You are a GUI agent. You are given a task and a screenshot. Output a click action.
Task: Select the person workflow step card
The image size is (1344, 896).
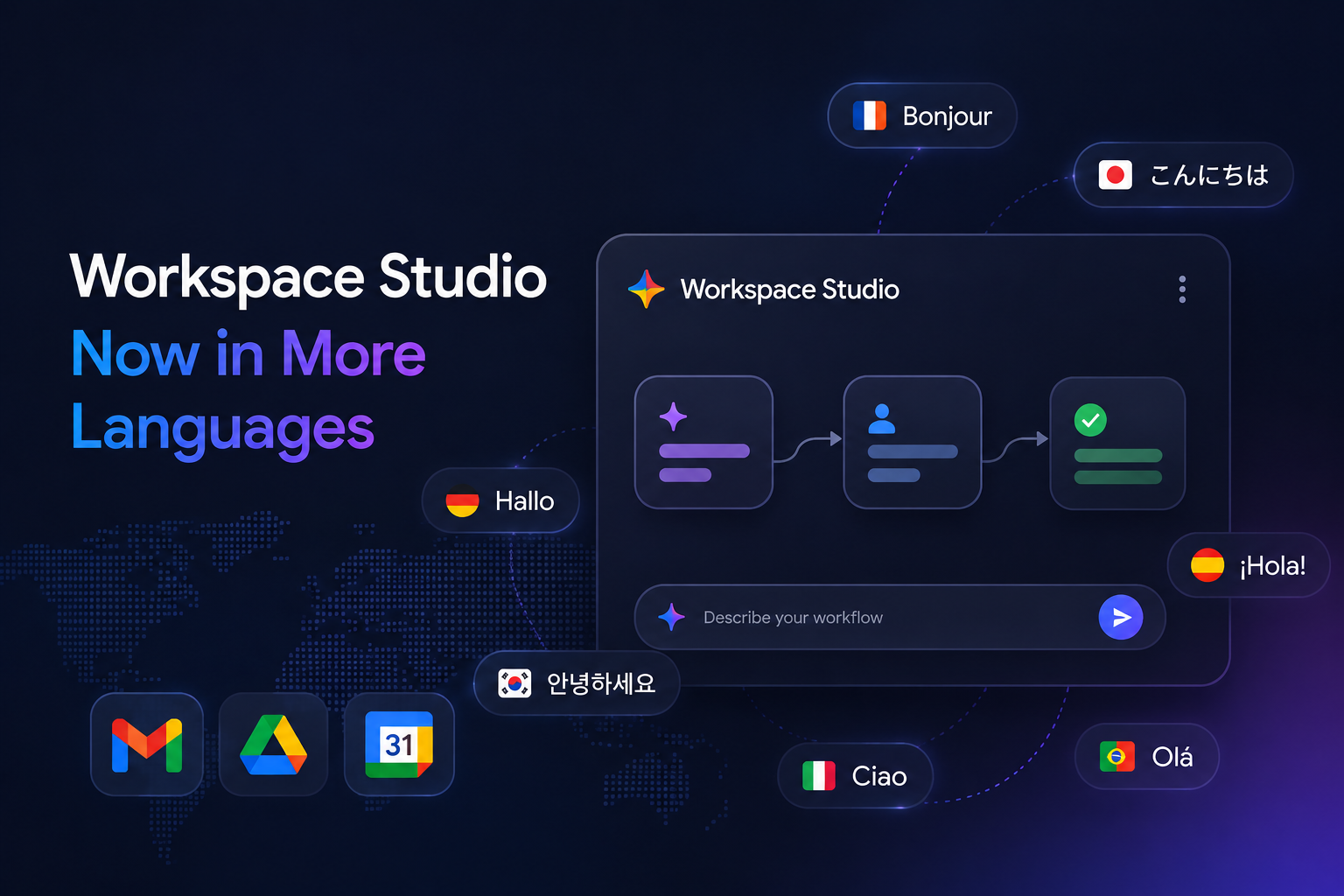(912, 443)
